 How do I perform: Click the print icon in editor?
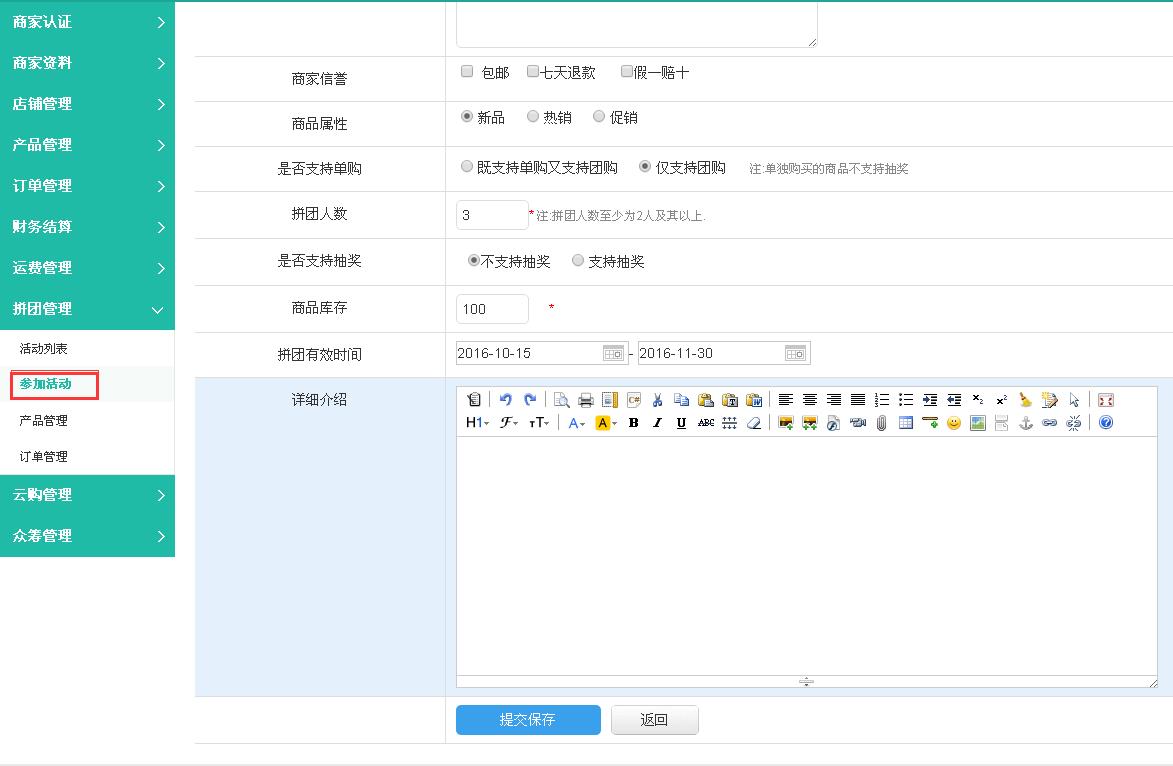pyautogui.click(x=586, y=400)
